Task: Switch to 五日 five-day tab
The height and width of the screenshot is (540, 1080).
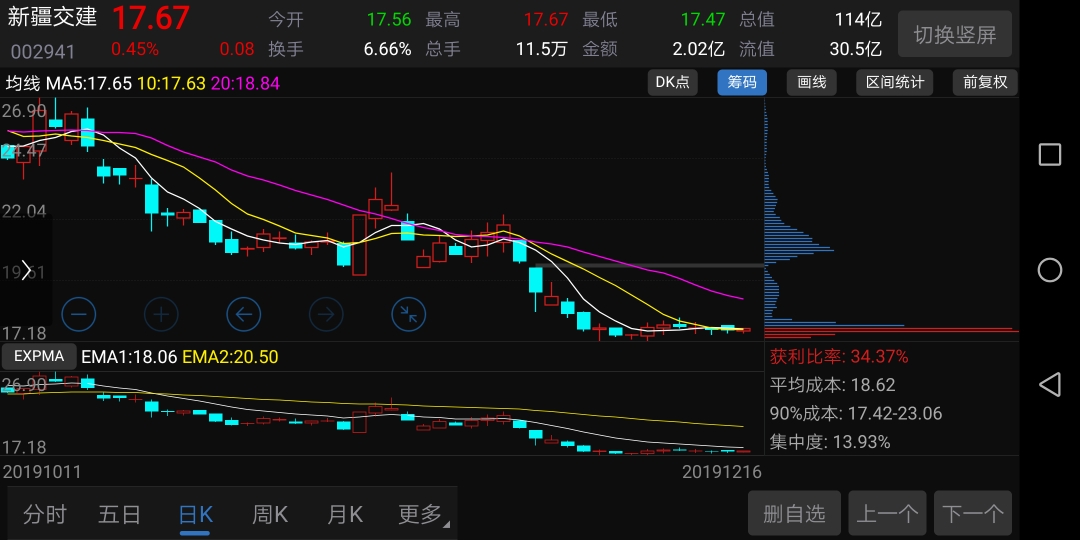Action: [x=120, y=514]
